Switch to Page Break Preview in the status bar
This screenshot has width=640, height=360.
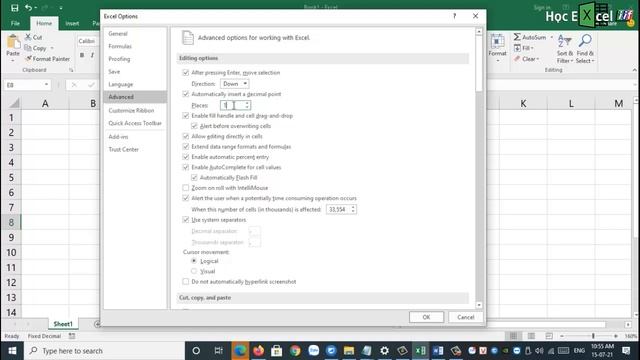[x=549, y=336]
